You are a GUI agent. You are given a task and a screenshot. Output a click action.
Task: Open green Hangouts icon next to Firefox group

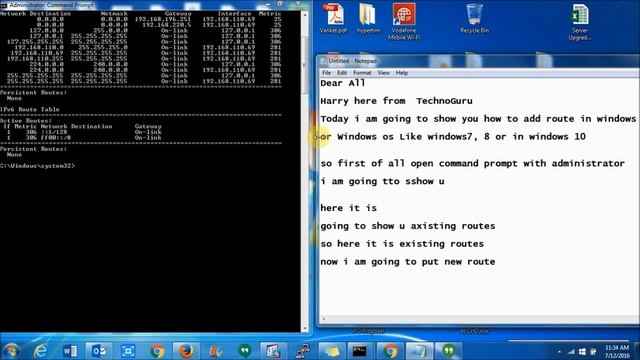tap(244, 351)
